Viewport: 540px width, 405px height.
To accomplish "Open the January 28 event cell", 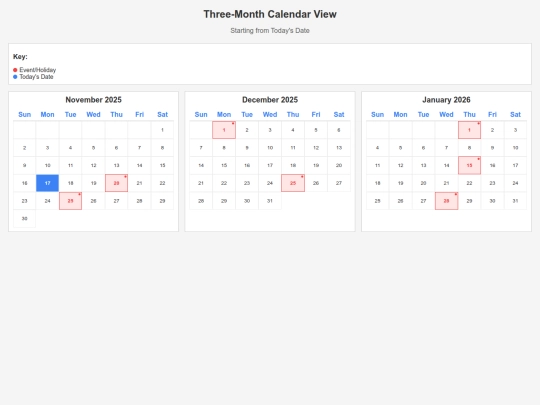I will pos(446,201).
